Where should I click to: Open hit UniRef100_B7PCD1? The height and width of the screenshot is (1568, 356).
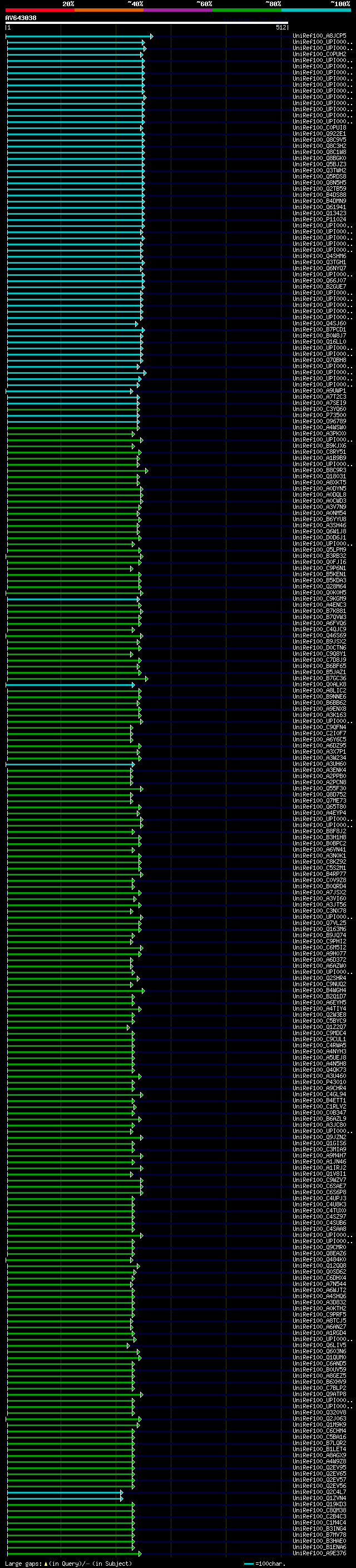319,329
